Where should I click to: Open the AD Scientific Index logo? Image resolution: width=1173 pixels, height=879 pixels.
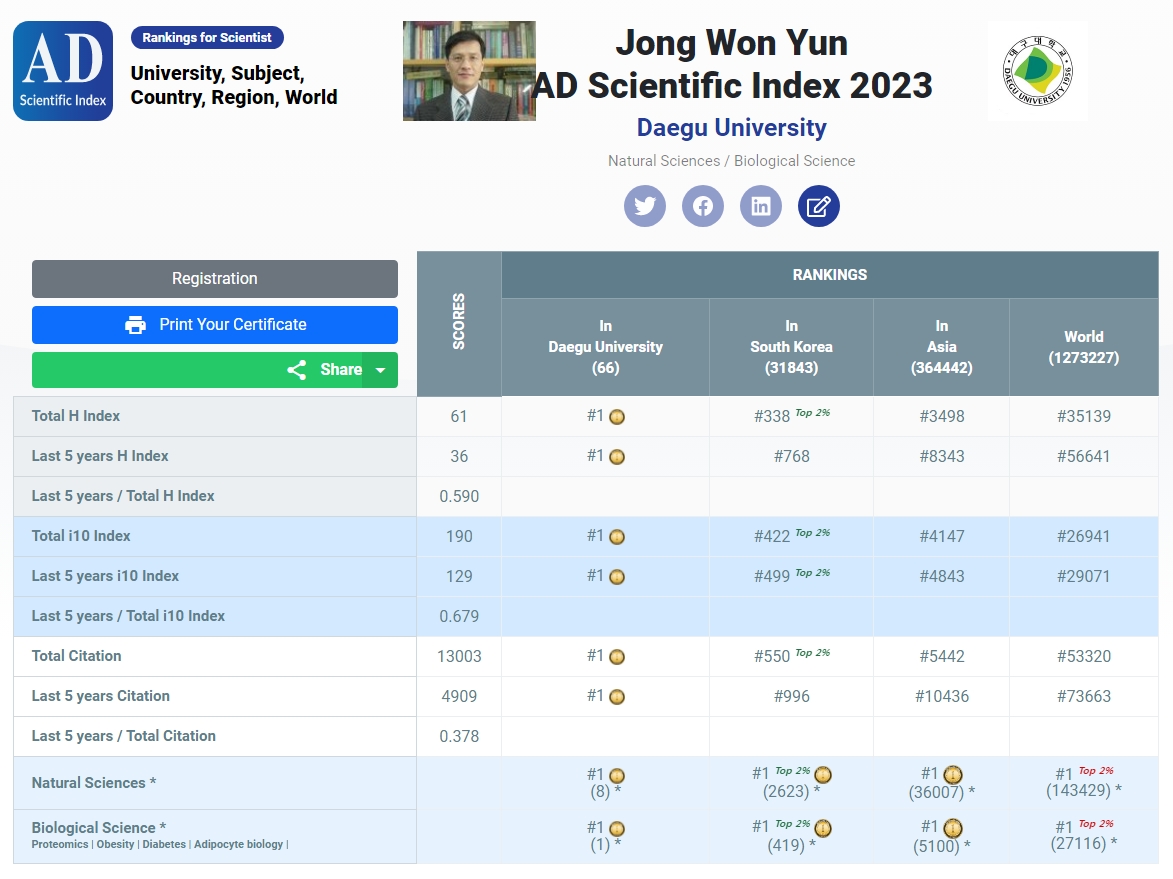click(63, 71)
